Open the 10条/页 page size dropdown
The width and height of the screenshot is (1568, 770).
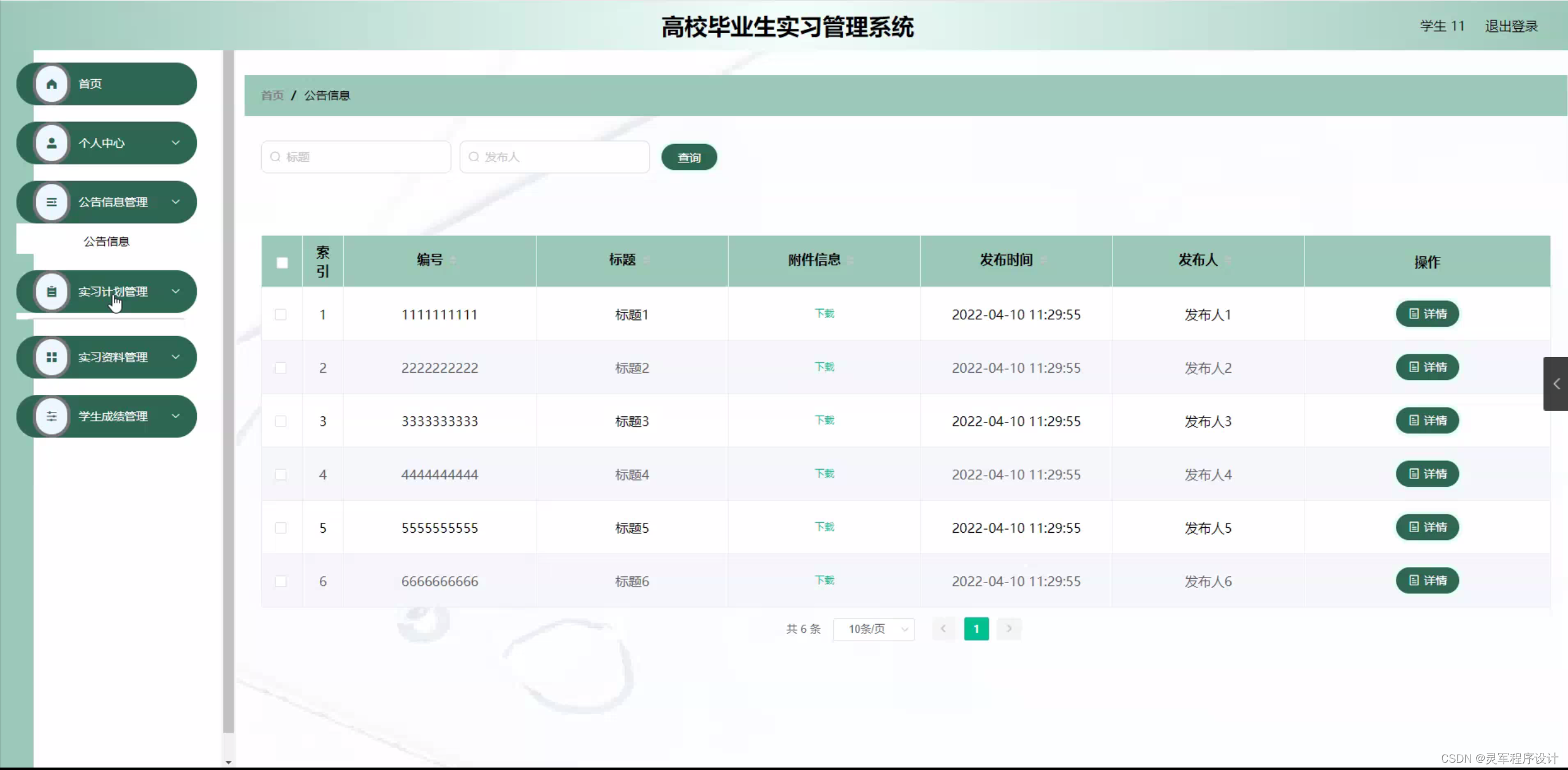(x=874, y=628)
